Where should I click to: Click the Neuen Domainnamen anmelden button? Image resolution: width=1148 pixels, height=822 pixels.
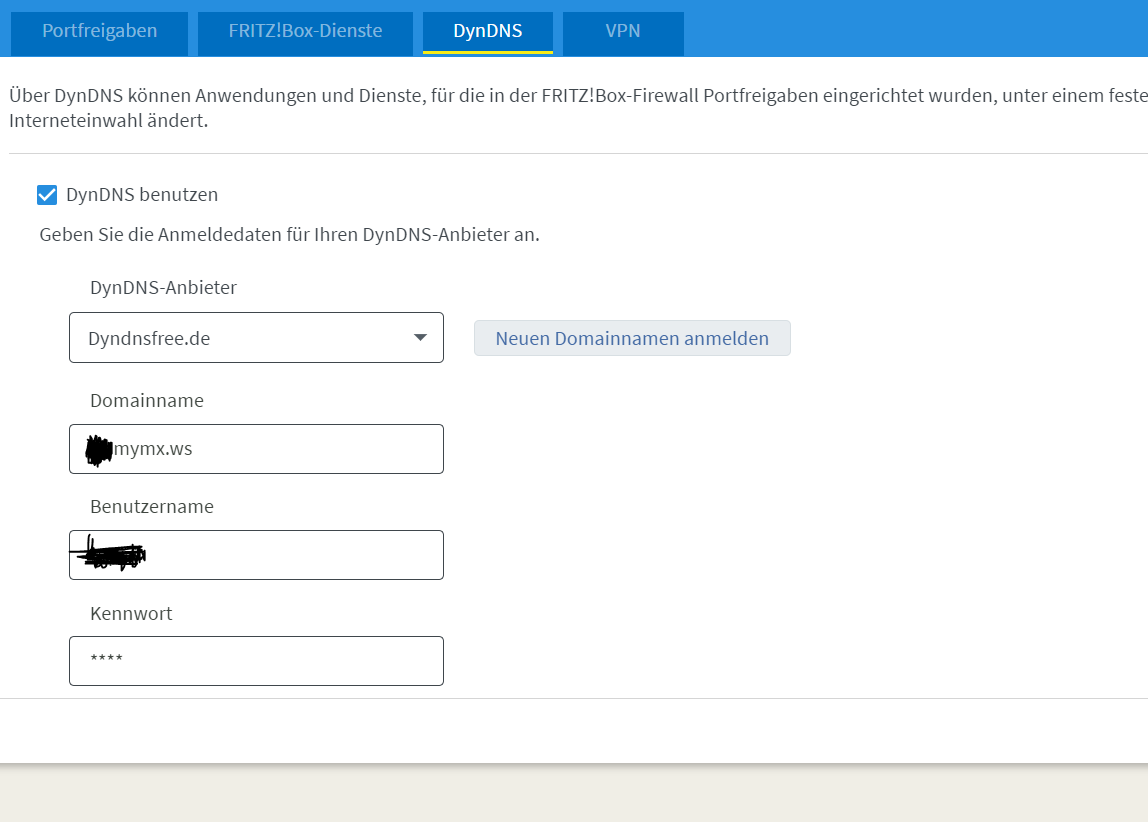pyautogui.click(x=632, y=338)
